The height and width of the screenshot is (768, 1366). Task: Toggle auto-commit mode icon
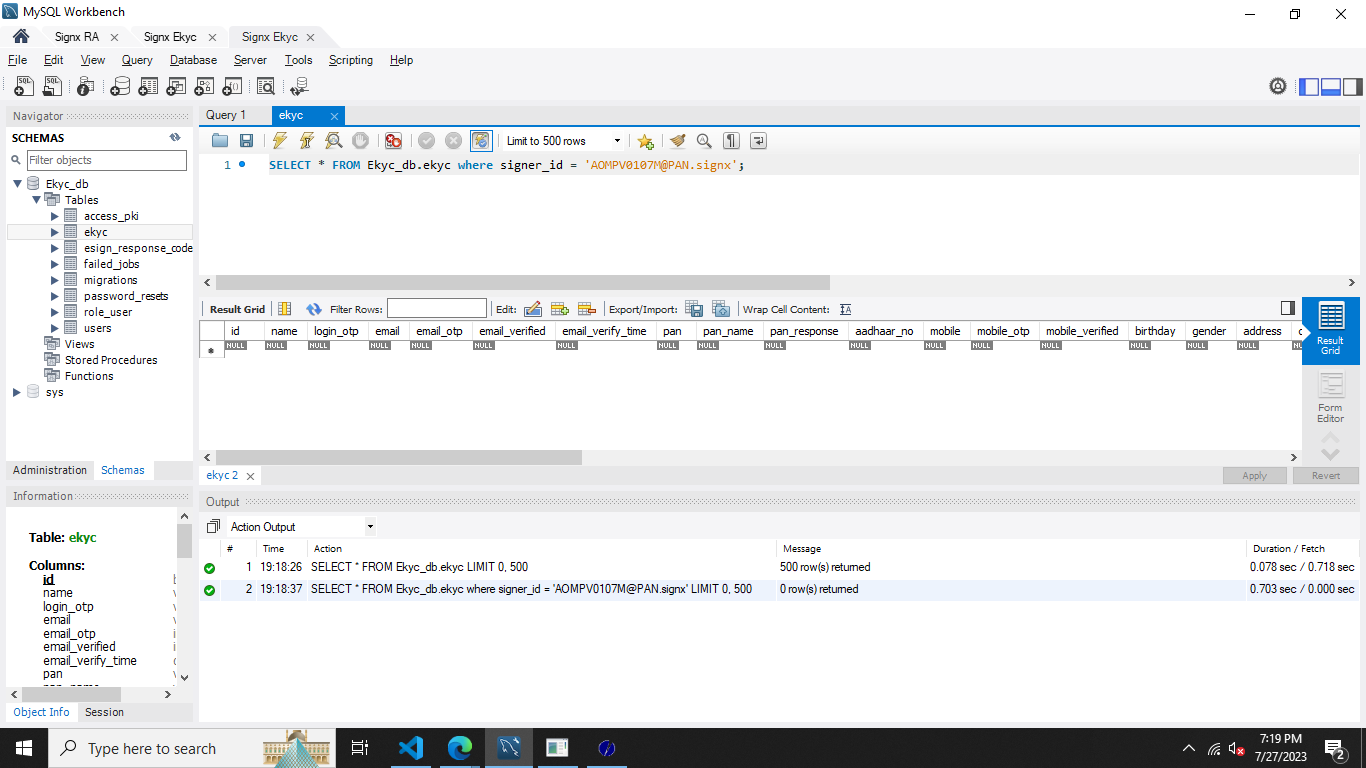(481, 141)
